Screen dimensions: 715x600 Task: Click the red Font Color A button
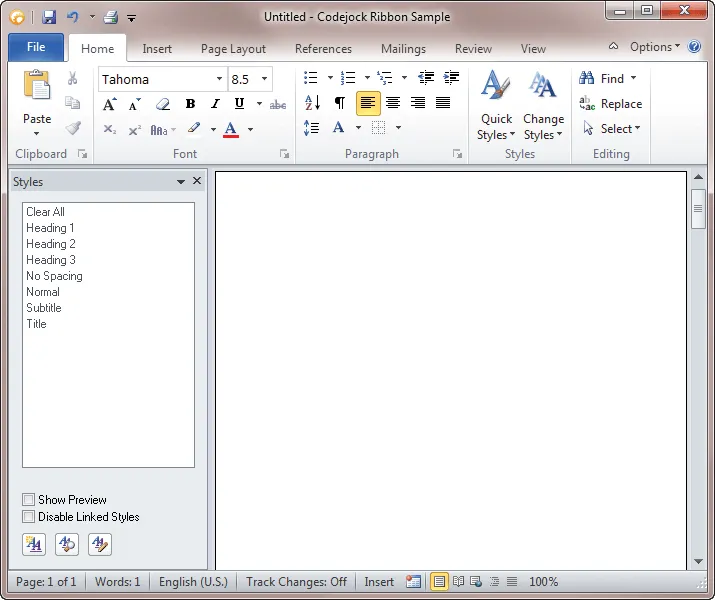click(x=231, y=129)
